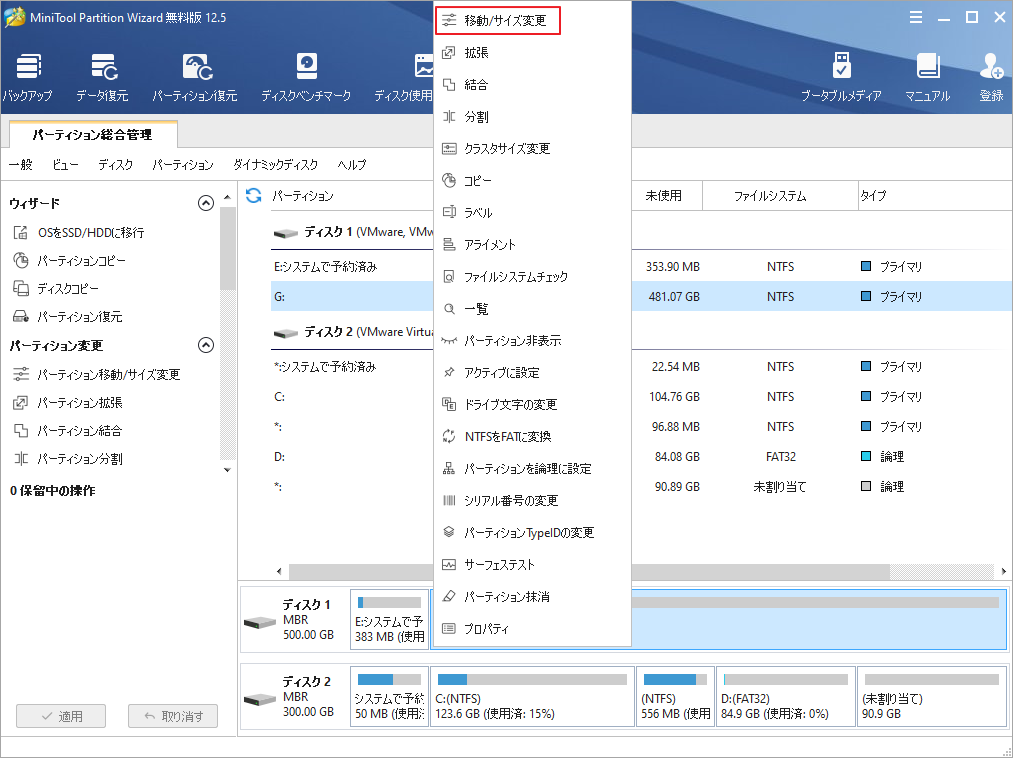Open the hamburger menu at top right
Screen dimensions: 1013x758
tap(918, 16)
